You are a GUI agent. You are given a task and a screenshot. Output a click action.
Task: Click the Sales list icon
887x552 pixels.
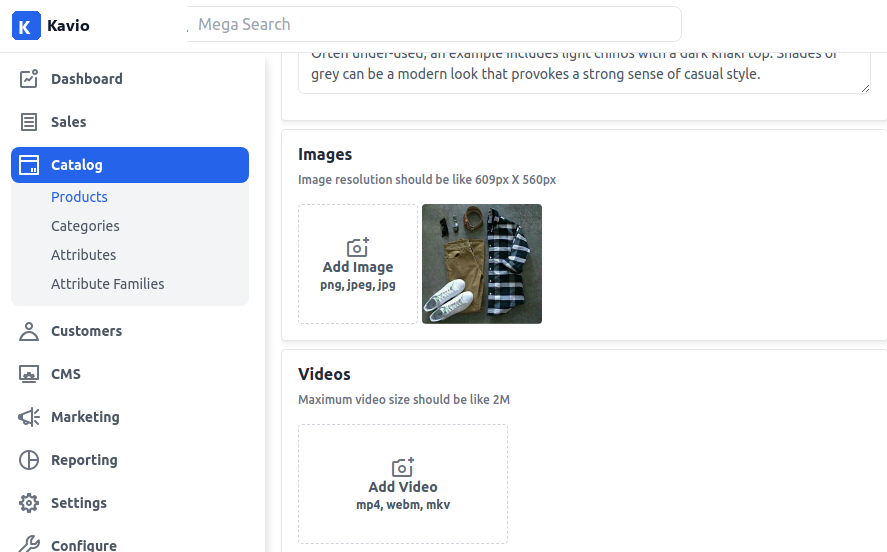pos(29,122)
